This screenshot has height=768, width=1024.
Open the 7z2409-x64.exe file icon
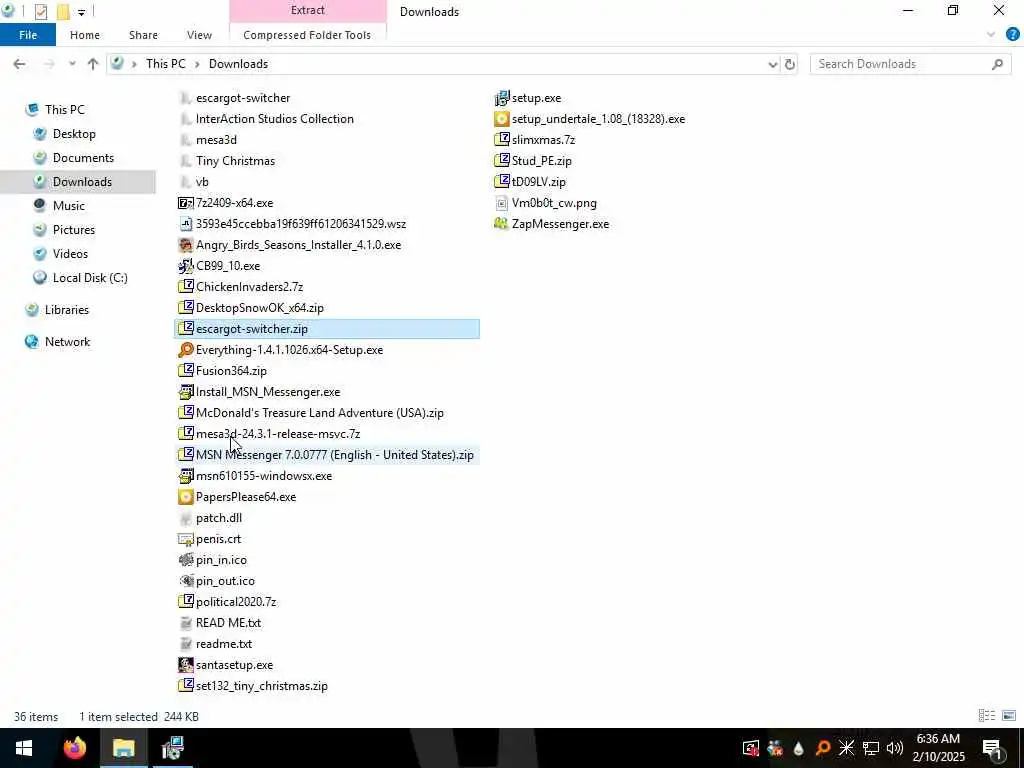click(185, 203)
